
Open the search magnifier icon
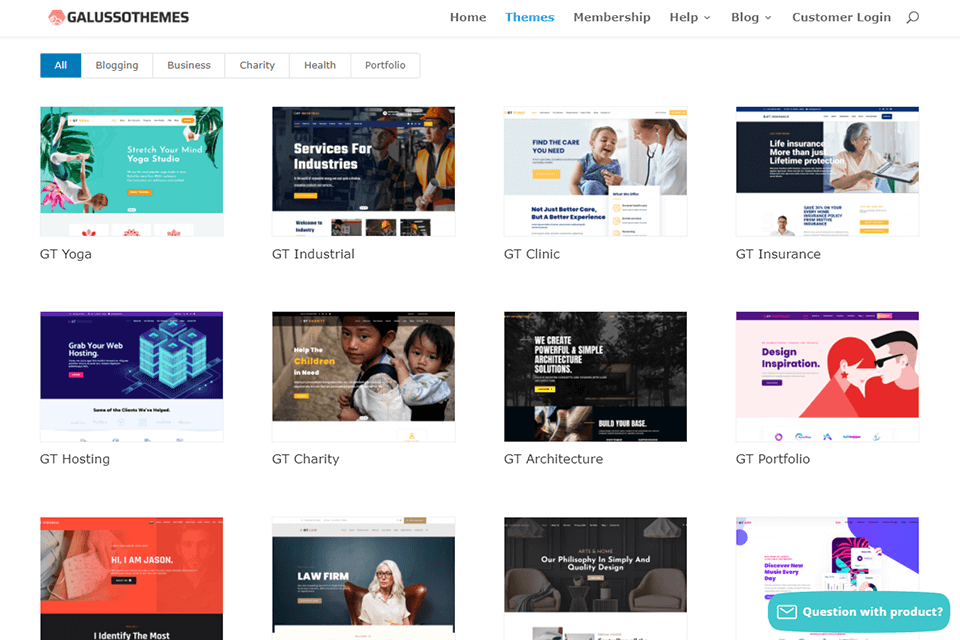click(x=913, y=17)
